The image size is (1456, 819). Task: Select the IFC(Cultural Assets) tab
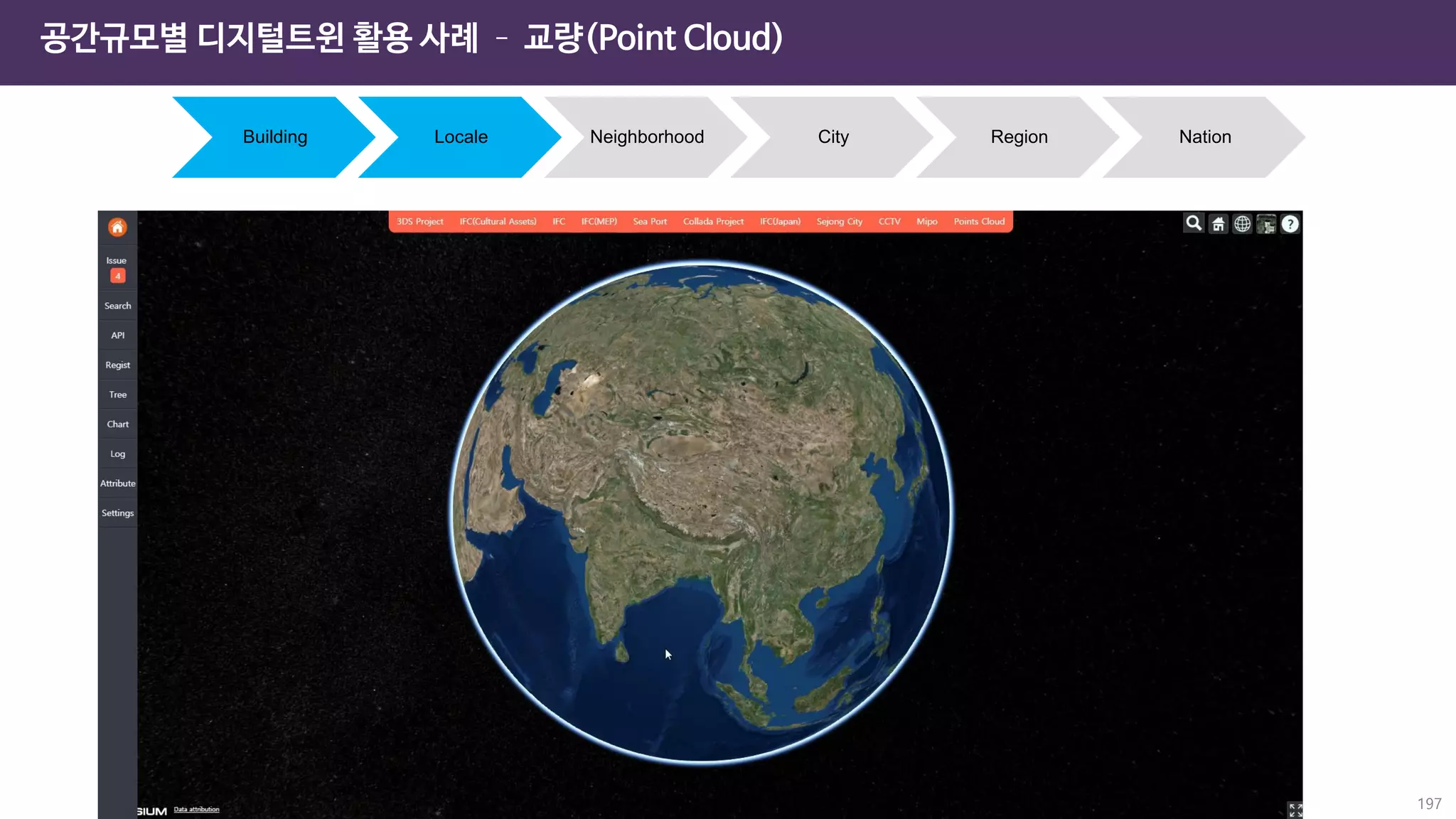tap(498, 222)
